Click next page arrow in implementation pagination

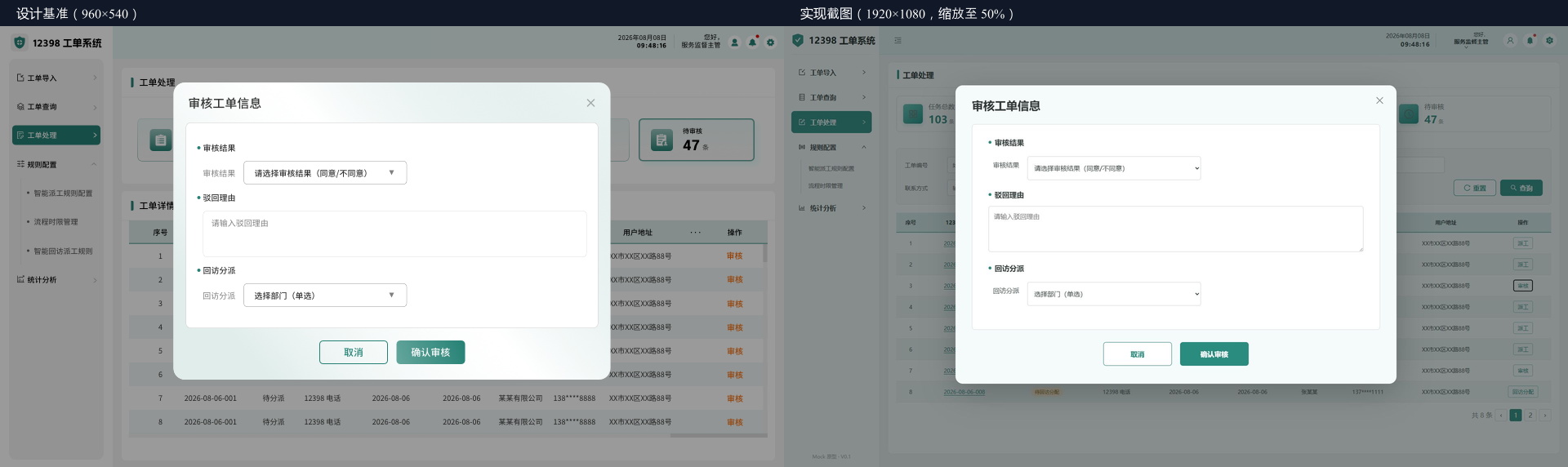1545,415
